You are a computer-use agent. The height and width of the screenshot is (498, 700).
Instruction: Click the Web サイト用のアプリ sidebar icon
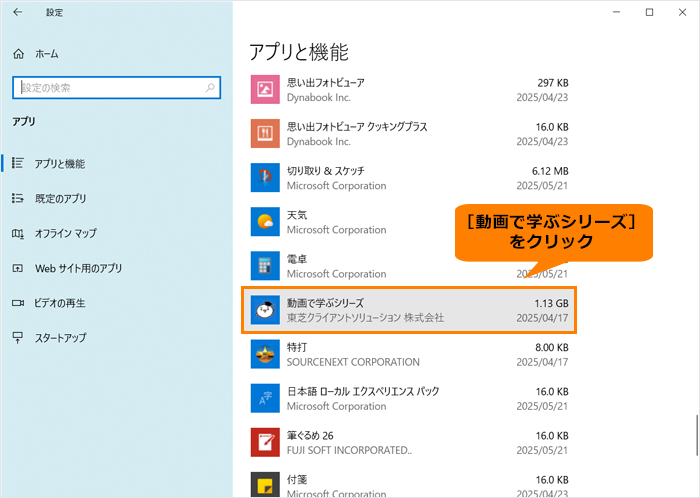point(18,268)
